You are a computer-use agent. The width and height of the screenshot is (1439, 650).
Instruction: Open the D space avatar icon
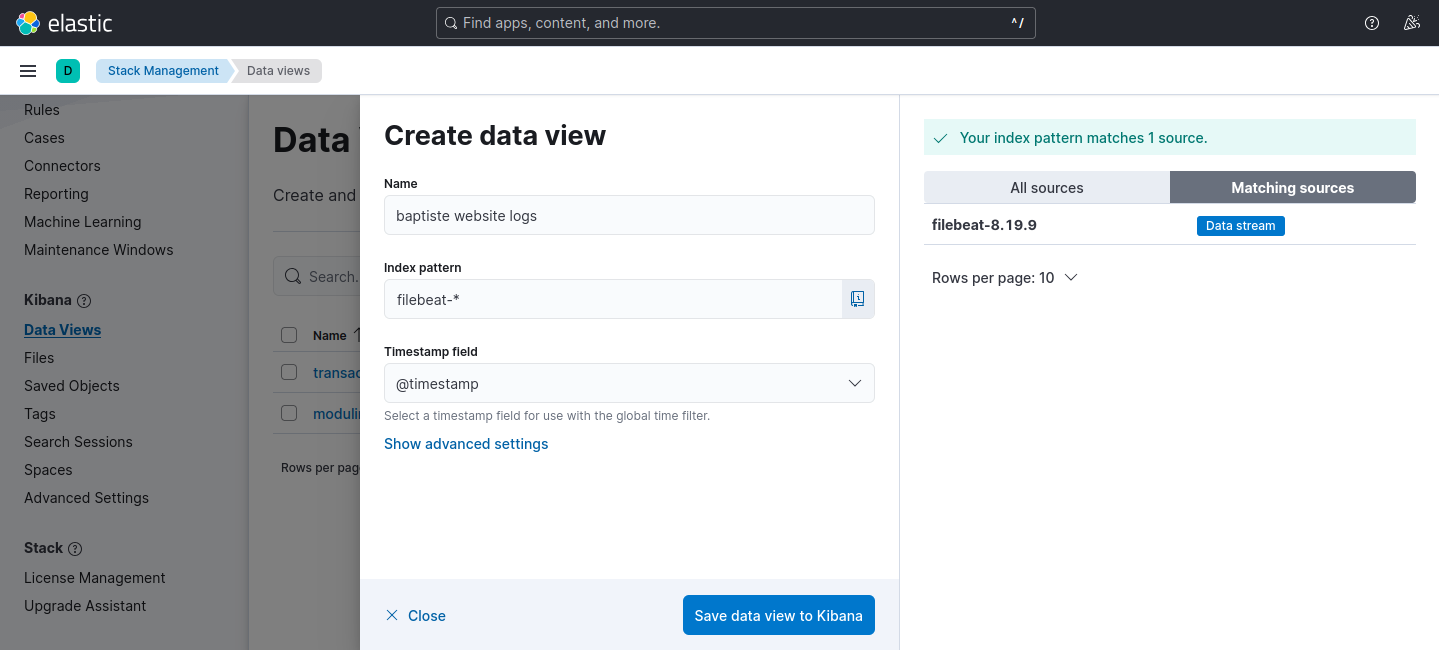tap(68, 70)
